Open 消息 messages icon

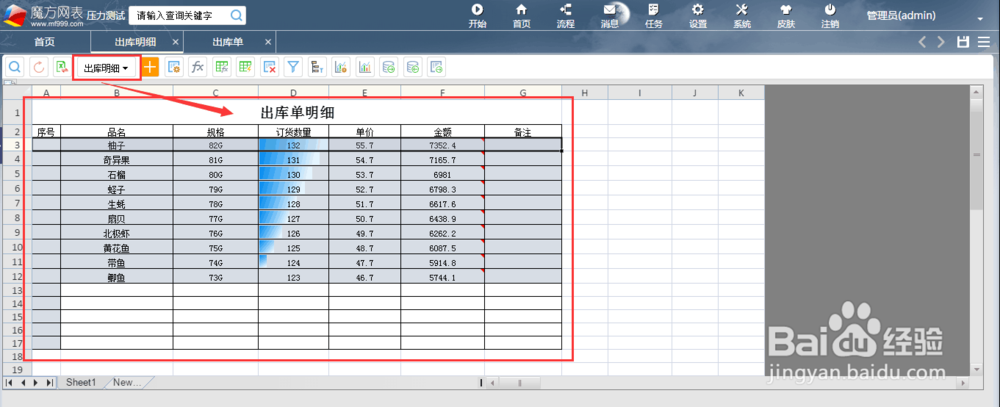[610, 16]
